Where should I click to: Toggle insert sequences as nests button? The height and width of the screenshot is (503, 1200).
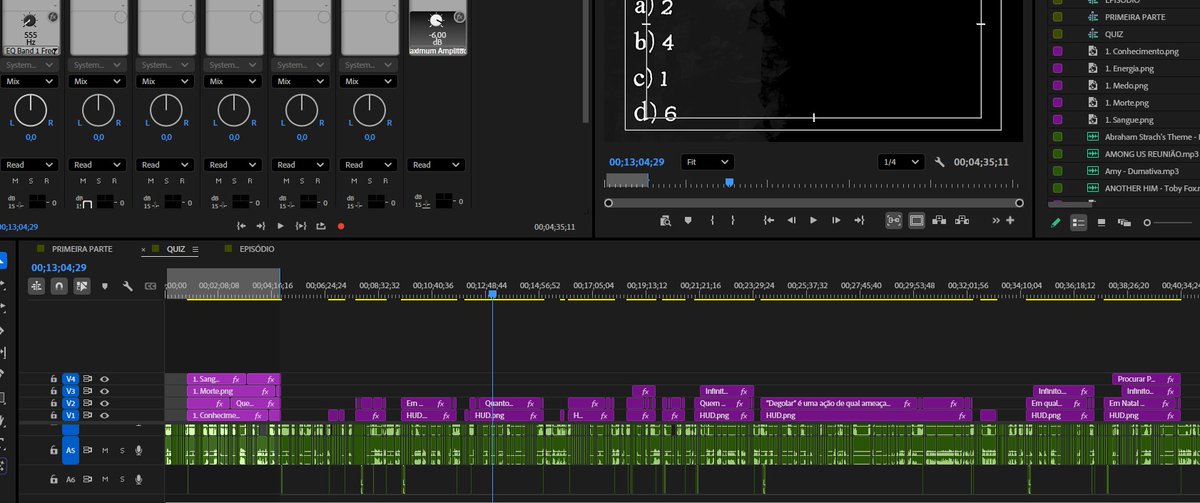tap(36, 286)
